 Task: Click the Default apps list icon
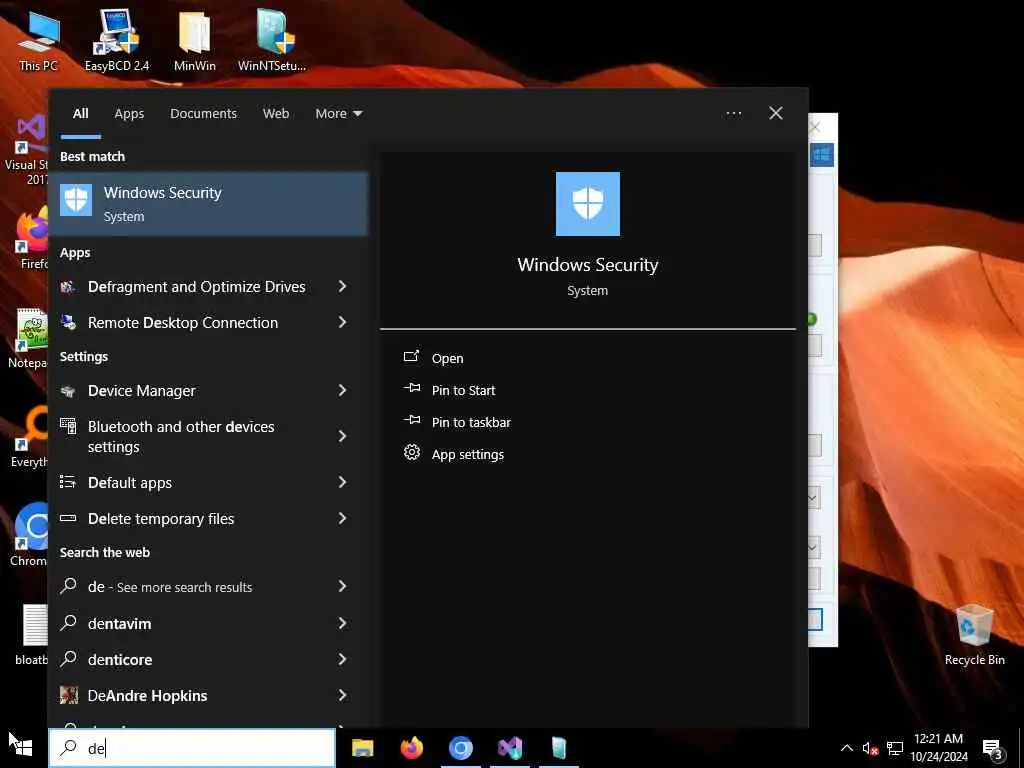tap(68, 482)
